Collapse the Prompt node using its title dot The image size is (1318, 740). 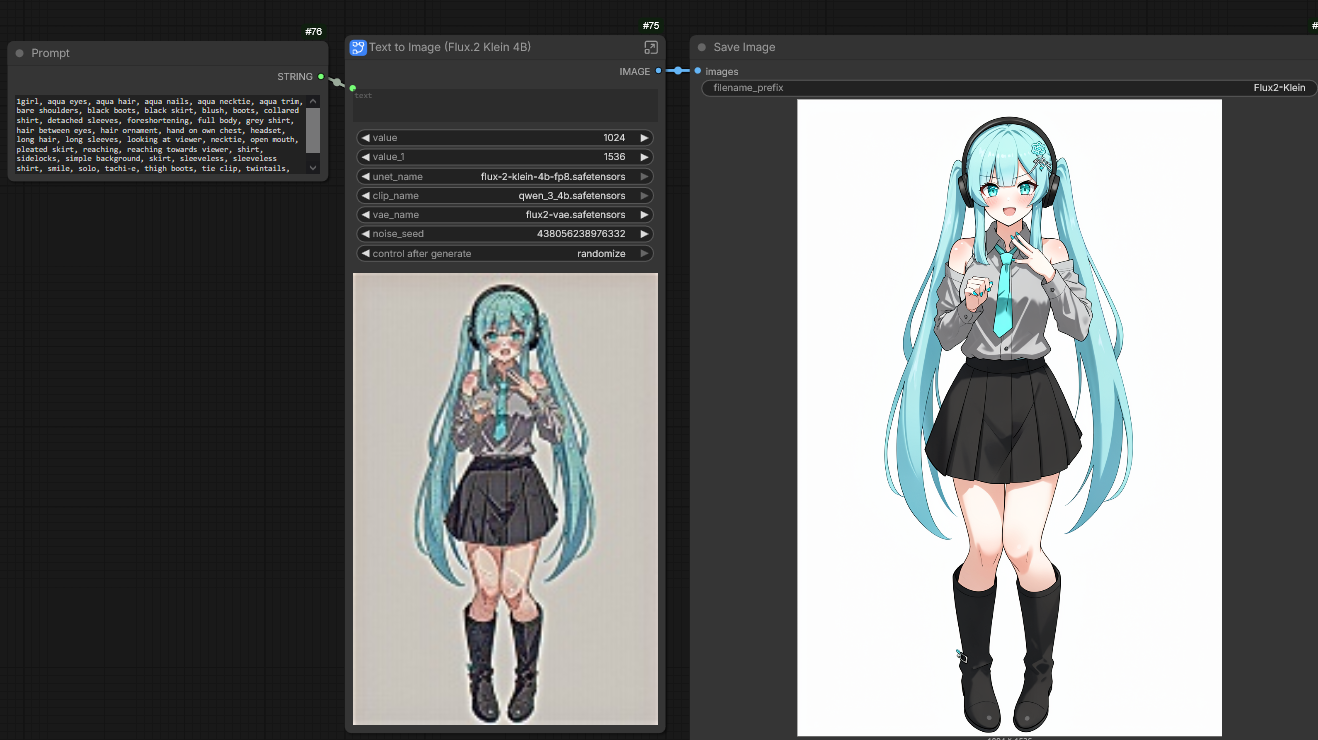coord(19,53)
